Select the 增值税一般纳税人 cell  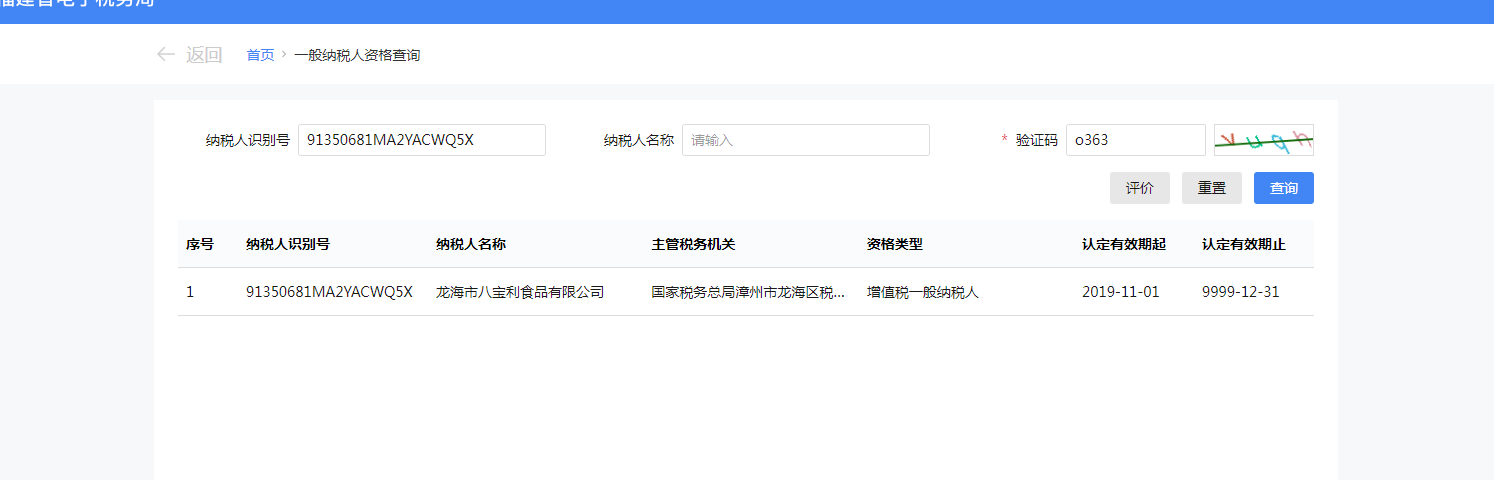[x=922, y=292]
